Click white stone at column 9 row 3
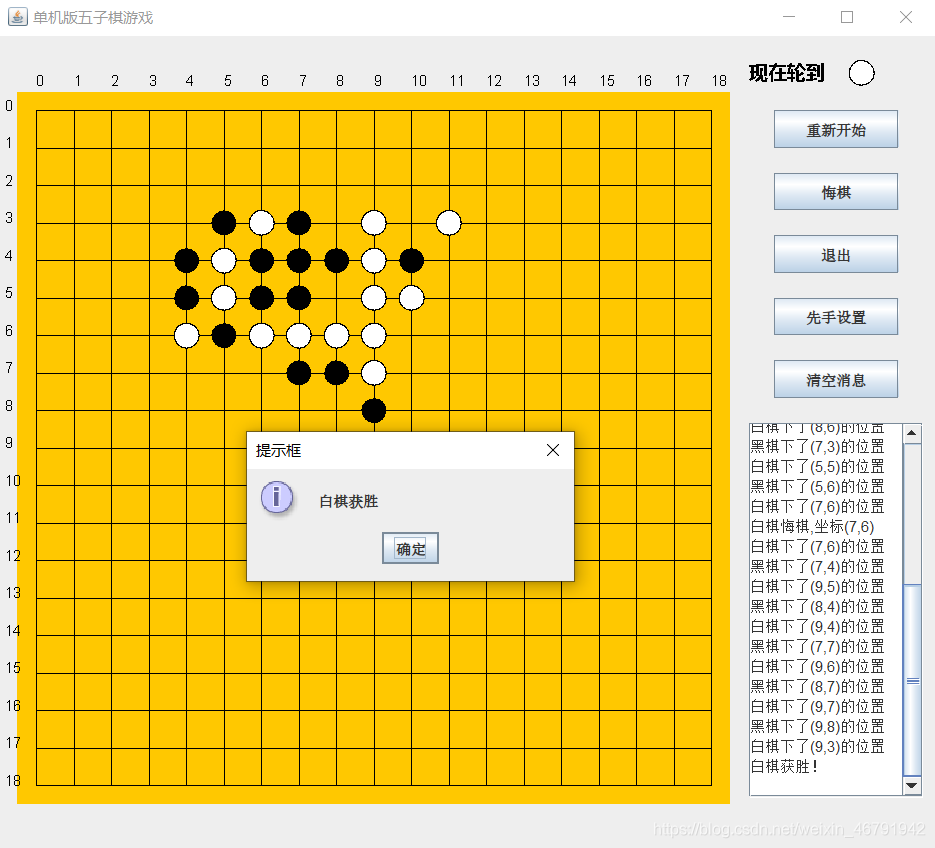The image size is (935, 848). (374, 223)
